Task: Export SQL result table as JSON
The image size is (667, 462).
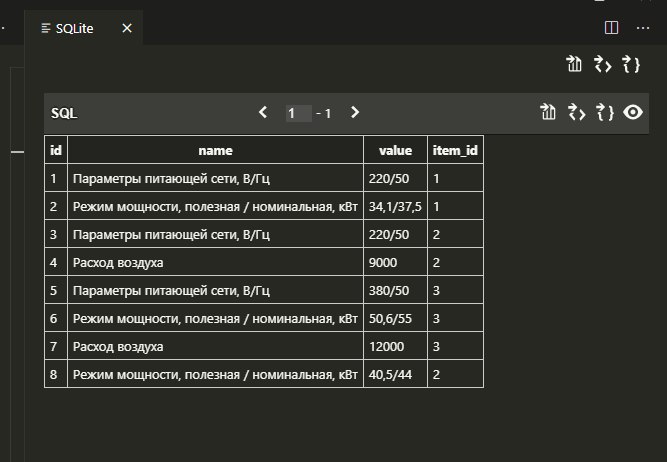Action: 604,113
